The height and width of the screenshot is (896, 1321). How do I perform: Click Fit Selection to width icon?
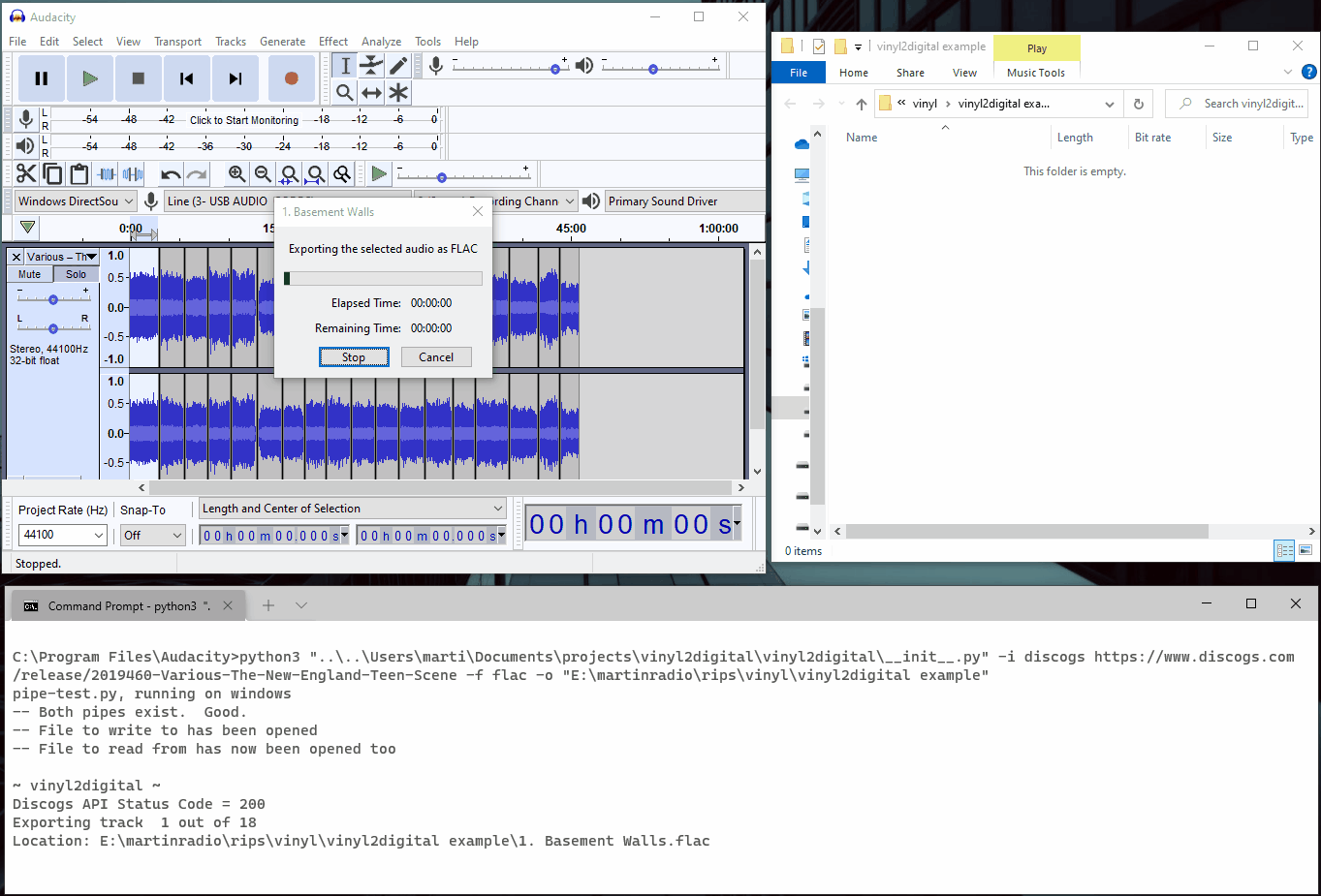(289, 173)
